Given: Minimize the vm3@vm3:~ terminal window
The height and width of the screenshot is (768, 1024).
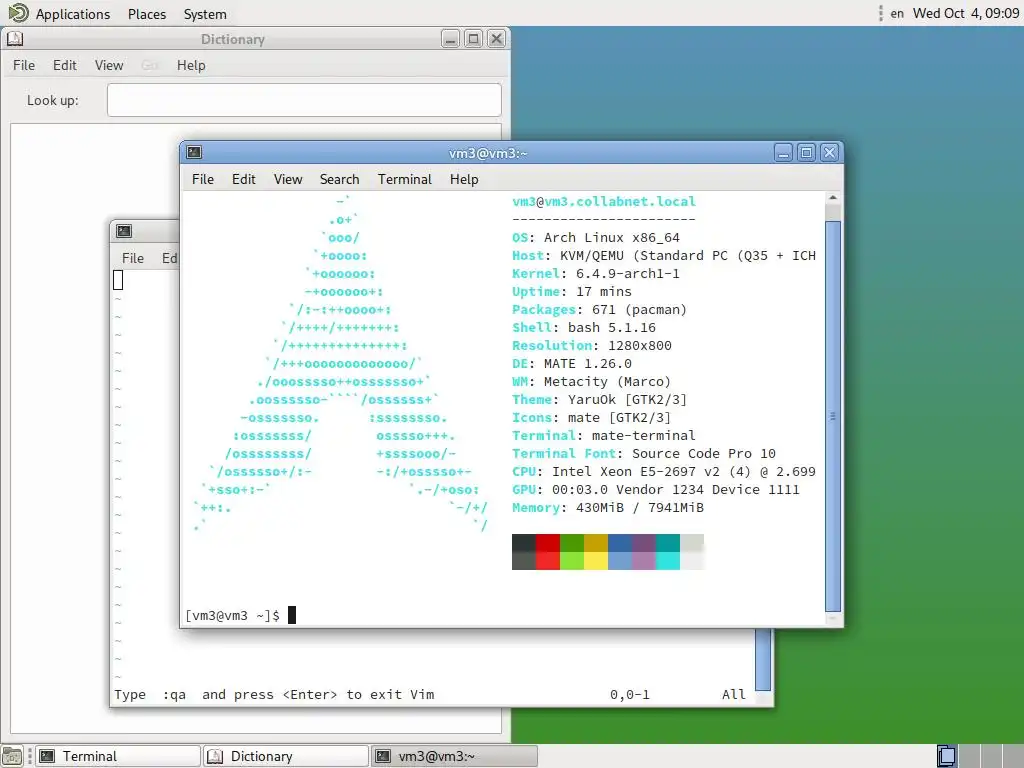Looking at the screenshot, I should (784, 153).
